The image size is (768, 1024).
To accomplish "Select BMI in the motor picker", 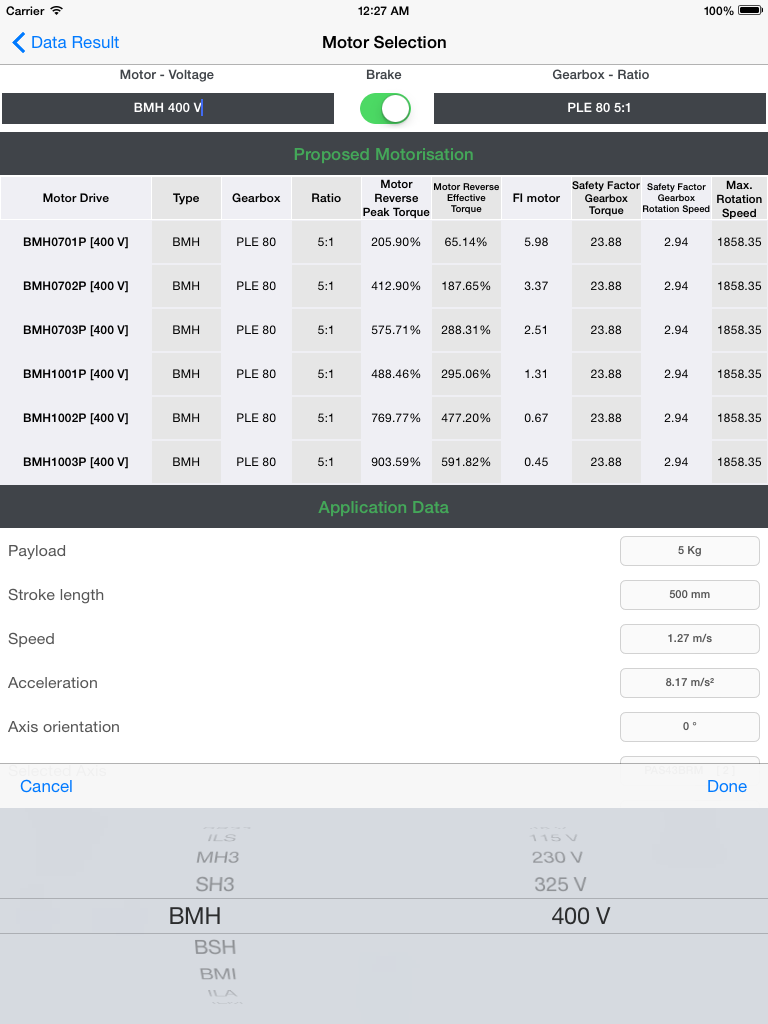I will click(x=217, y=974).
